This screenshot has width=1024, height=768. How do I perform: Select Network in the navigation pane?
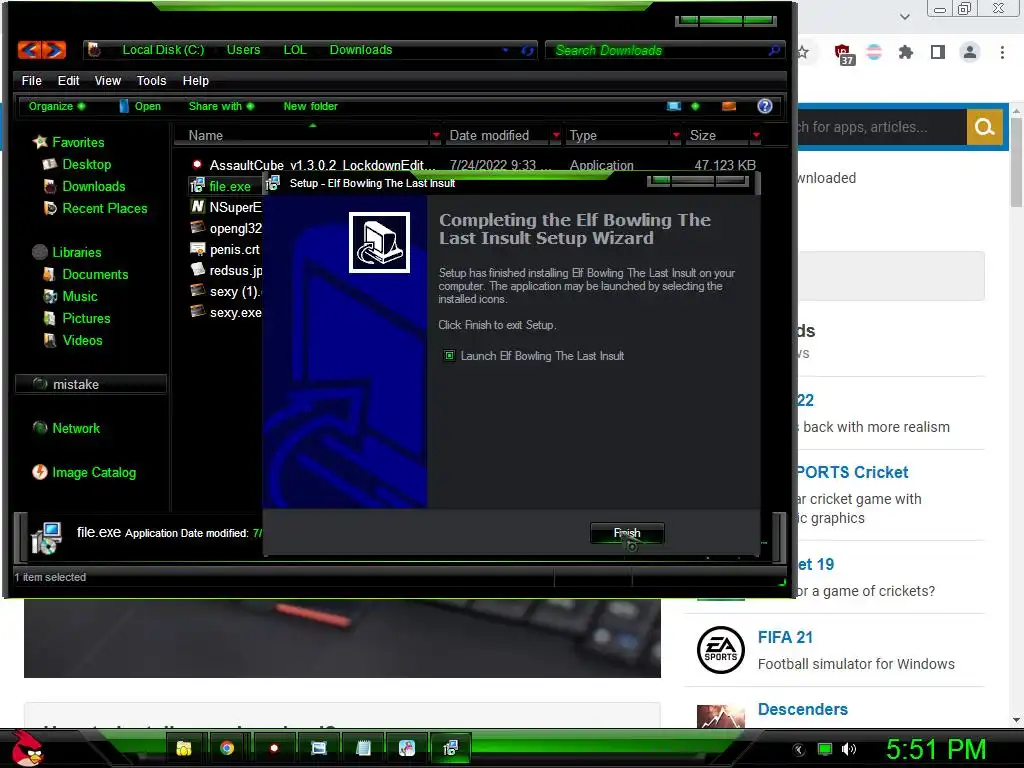click(76, 428)
